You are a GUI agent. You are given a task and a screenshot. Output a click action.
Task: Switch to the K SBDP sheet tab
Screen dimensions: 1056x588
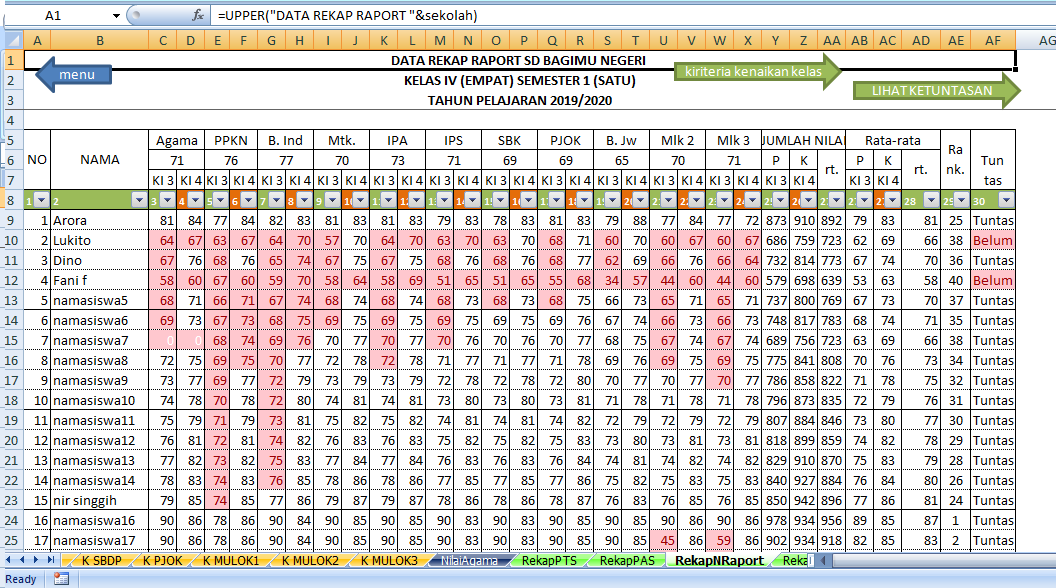(101, 560)
